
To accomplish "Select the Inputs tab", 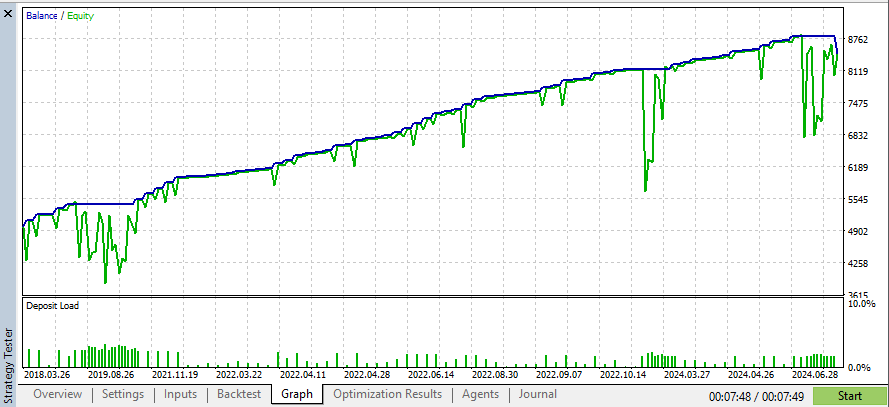I will click(x=180, y=394).
